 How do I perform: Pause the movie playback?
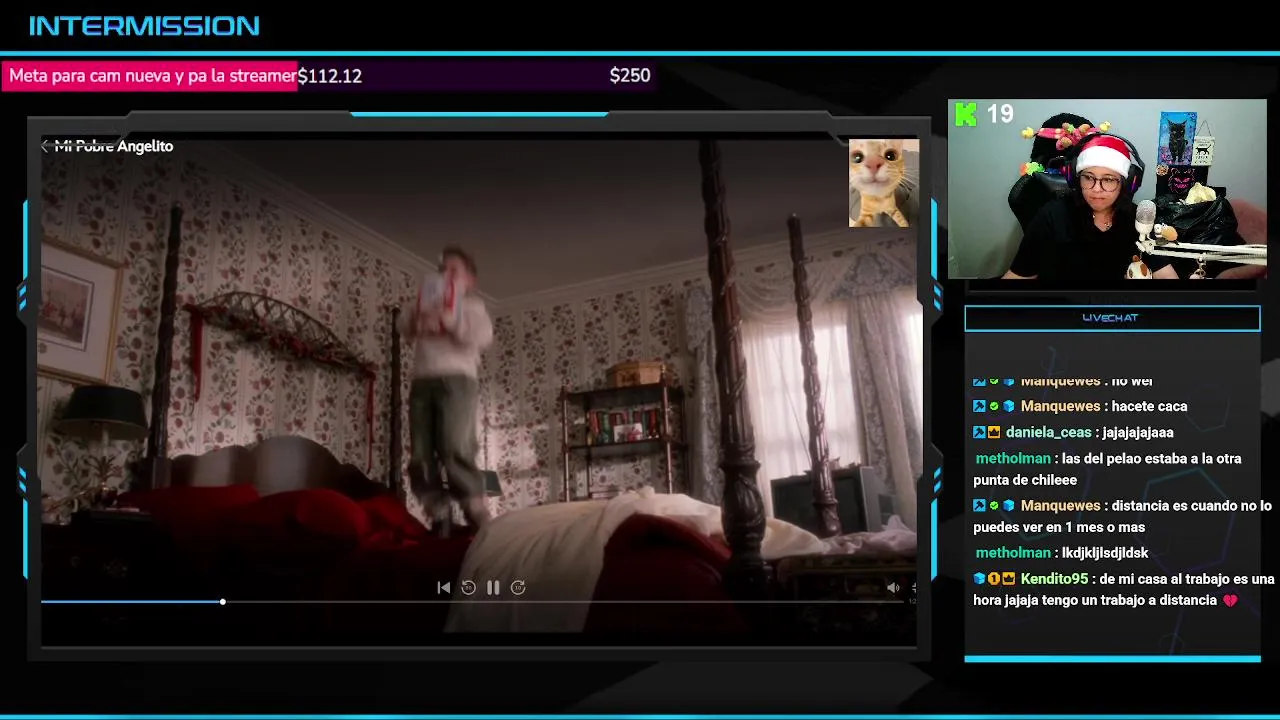click(x=493, y=588)
